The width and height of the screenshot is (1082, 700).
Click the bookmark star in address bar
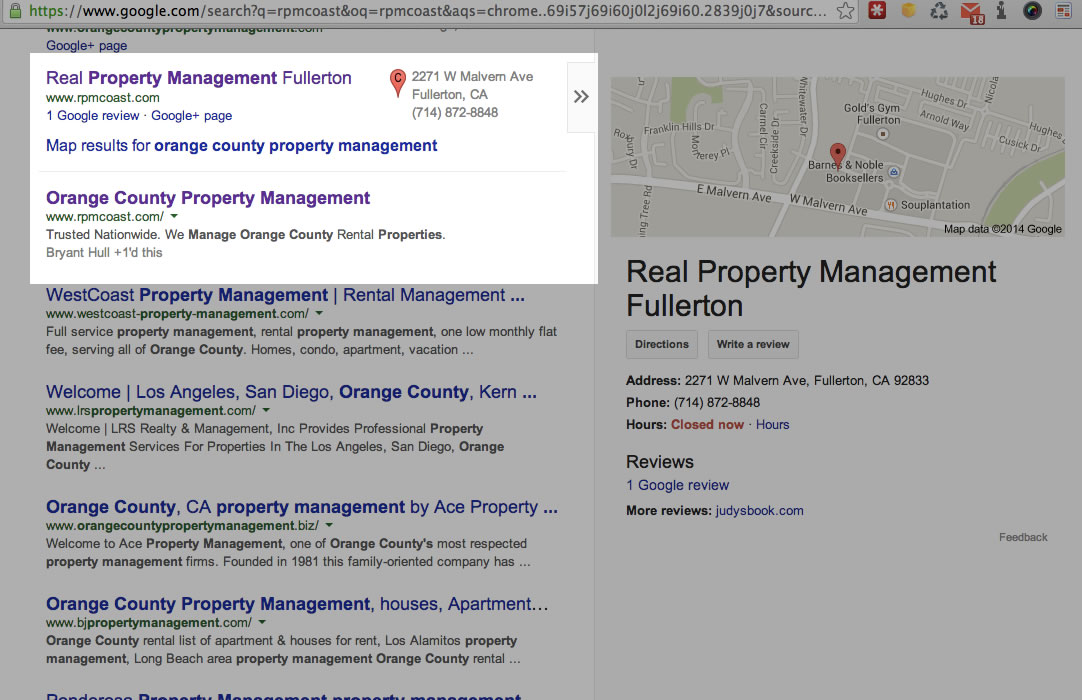(x=845, y=11)
